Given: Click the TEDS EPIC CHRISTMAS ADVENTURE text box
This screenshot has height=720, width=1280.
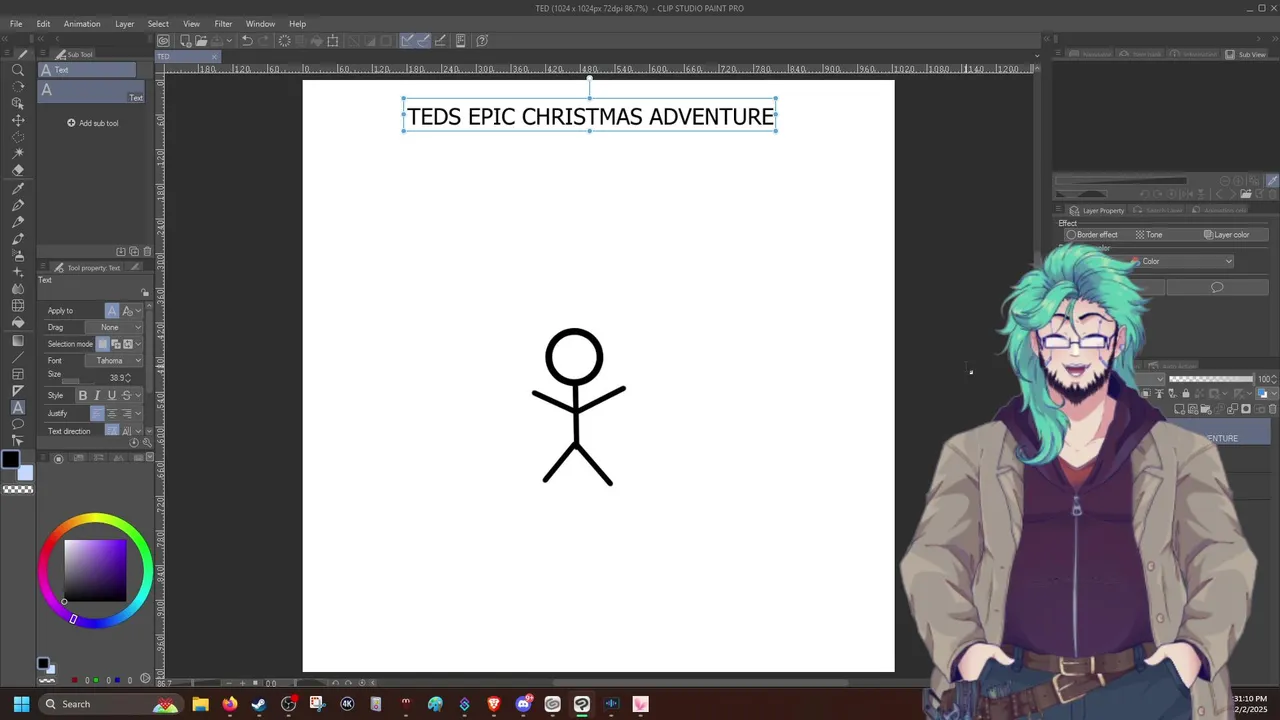Looking at the screenshot, I should pos(590,116).
